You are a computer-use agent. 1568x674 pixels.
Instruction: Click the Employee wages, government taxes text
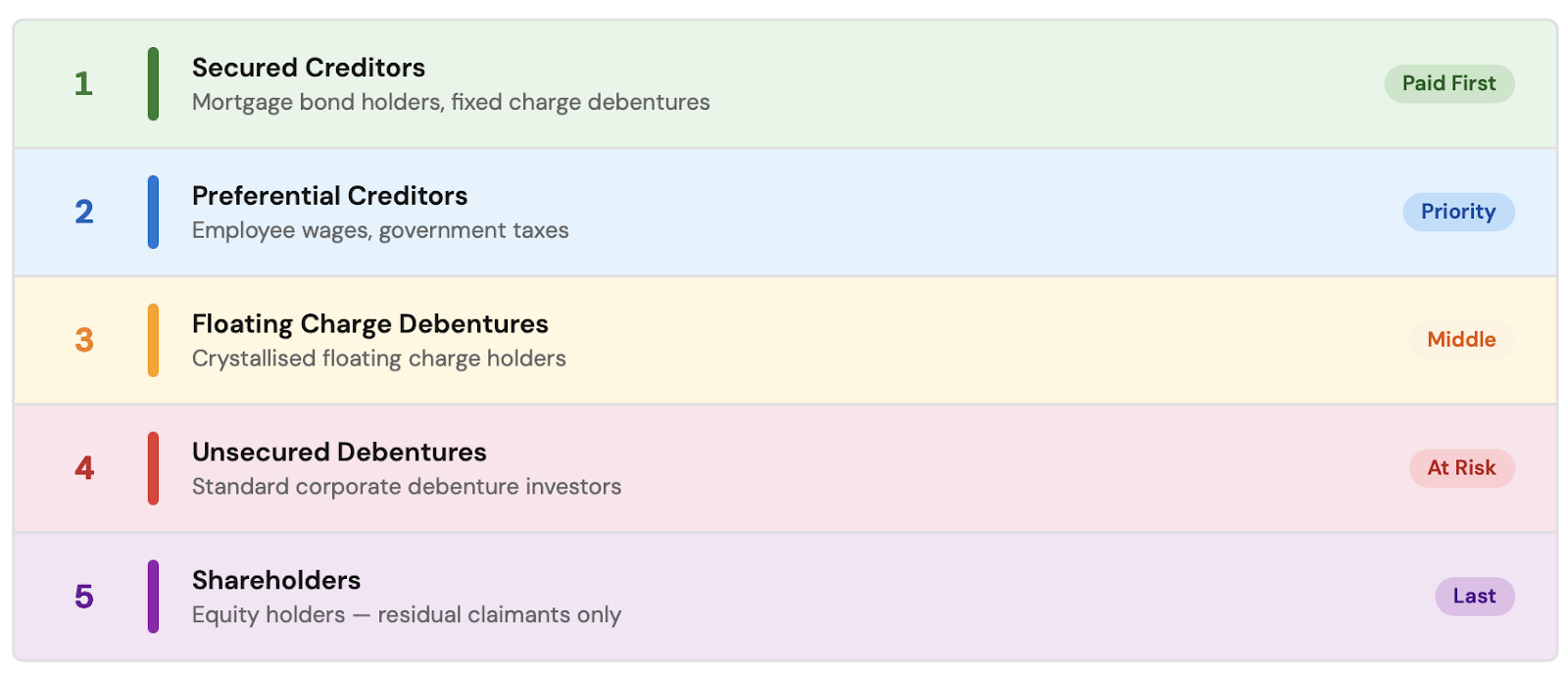point(380,231)
